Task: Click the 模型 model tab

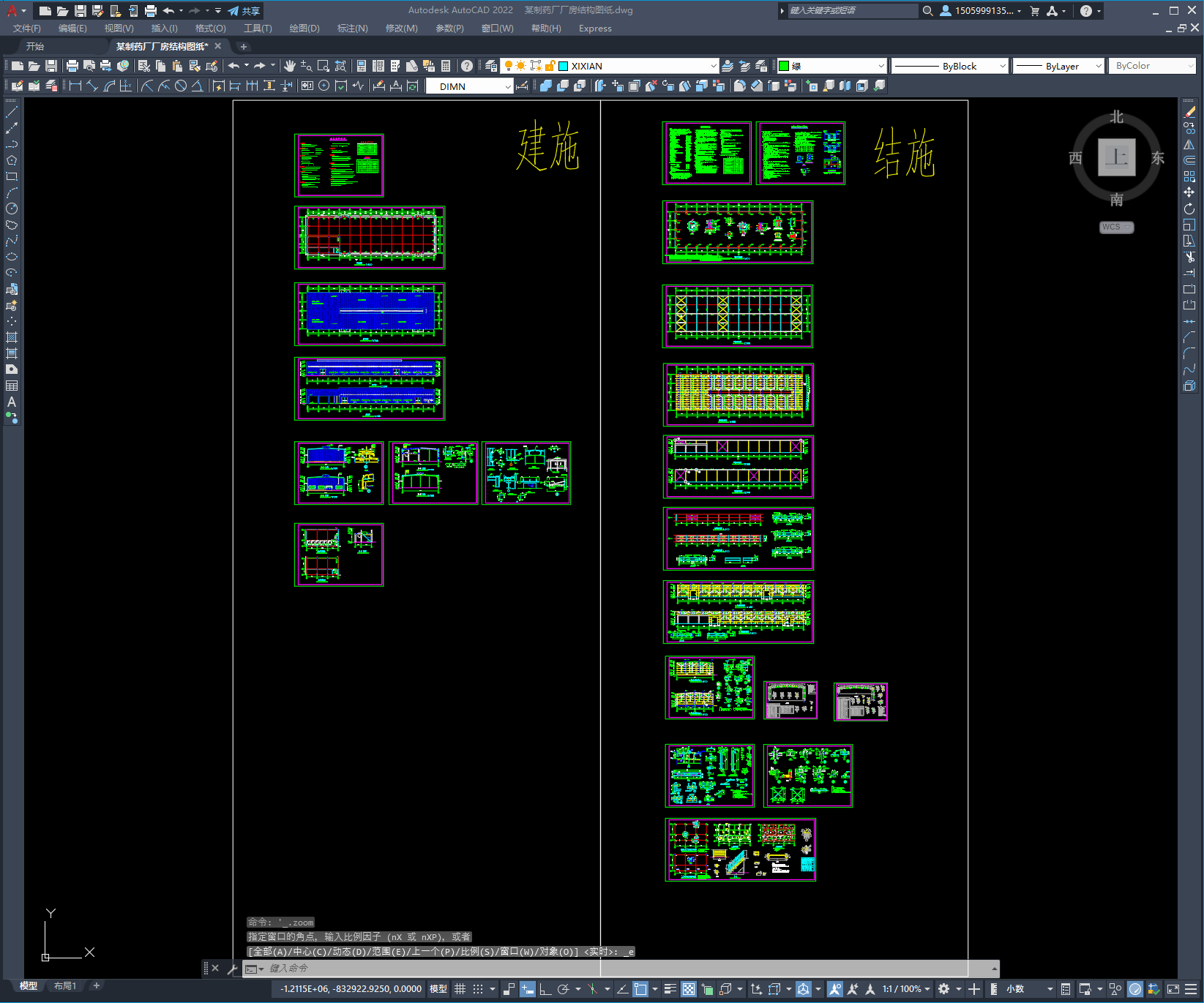Action: pyautogui.click(x=29, y=985)
